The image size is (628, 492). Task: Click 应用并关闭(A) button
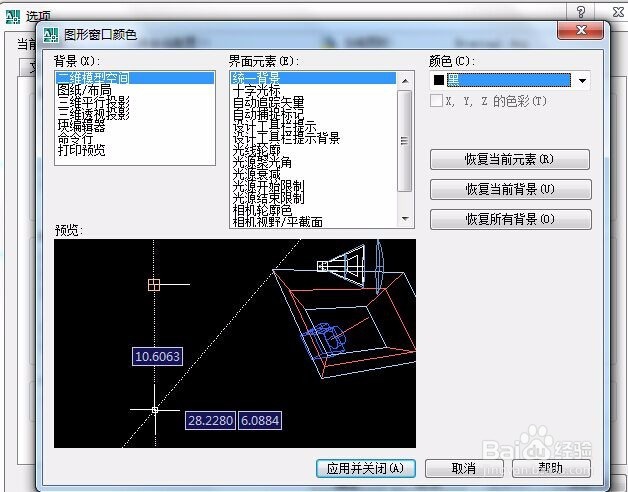(x=366, y=468)
